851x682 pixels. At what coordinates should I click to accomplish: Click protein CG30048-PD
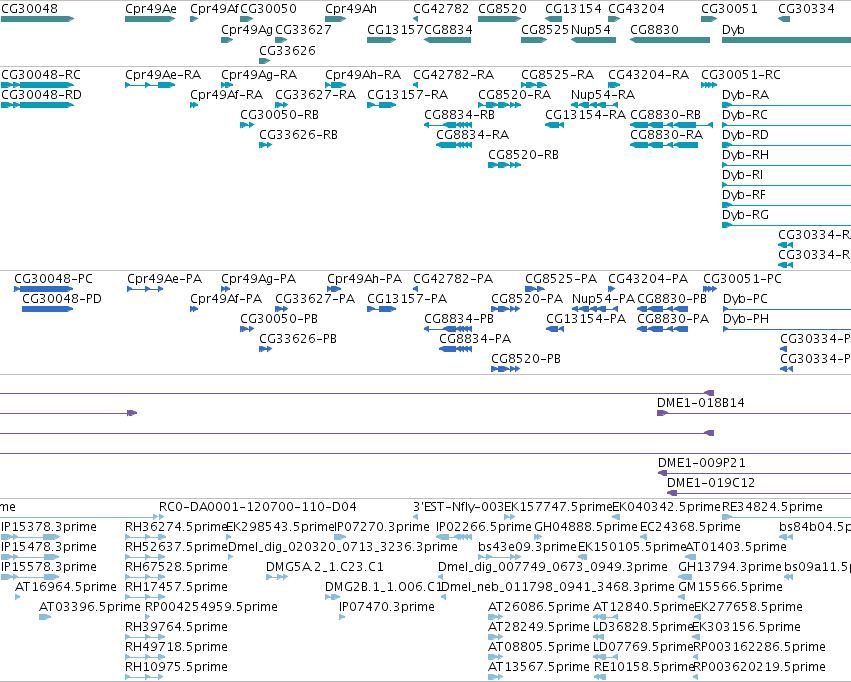point(62,299)
